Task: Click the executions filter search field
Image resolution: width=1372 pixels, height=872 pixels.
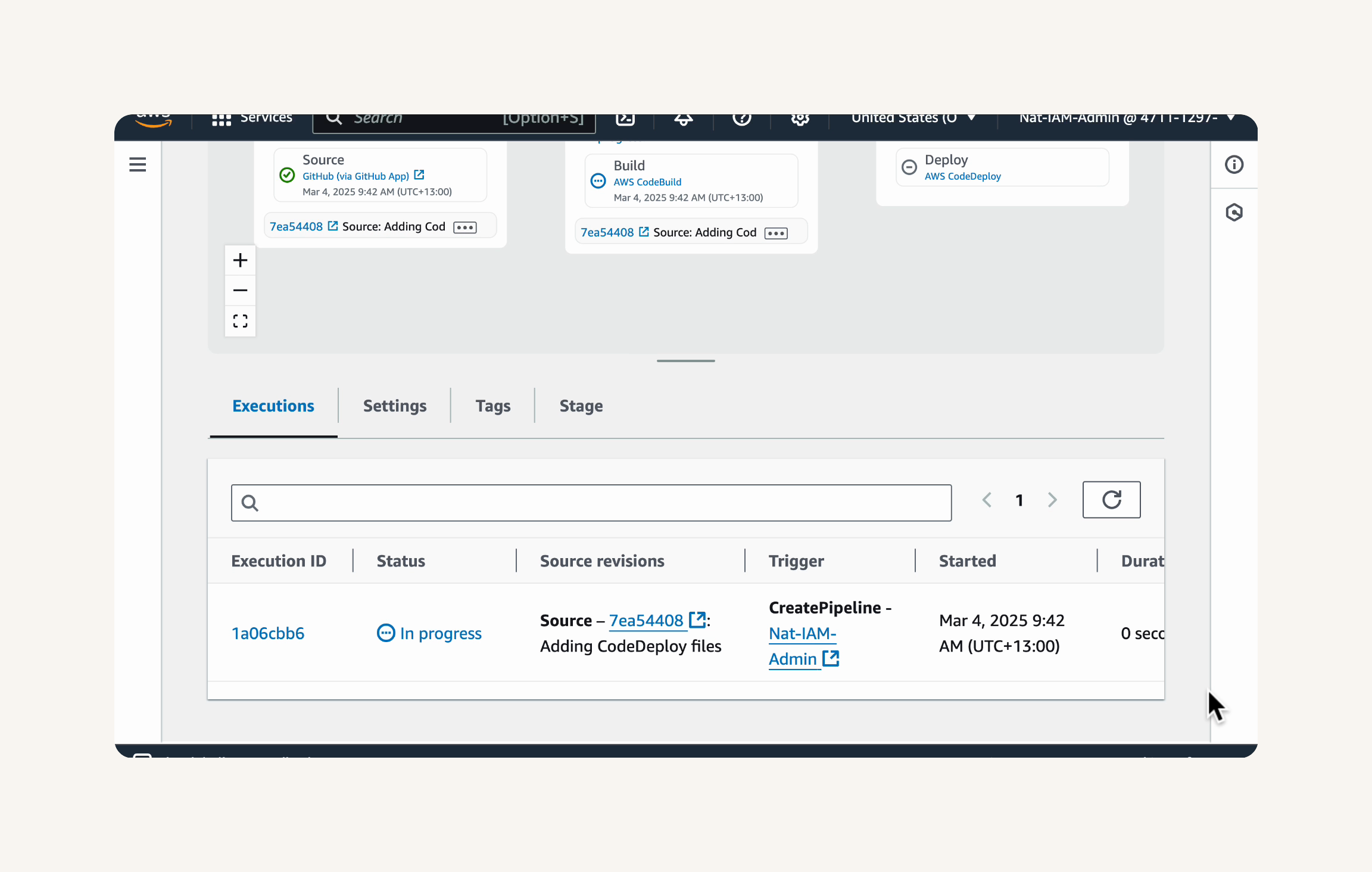Action: pyautogui.click(x=591, y=503)
